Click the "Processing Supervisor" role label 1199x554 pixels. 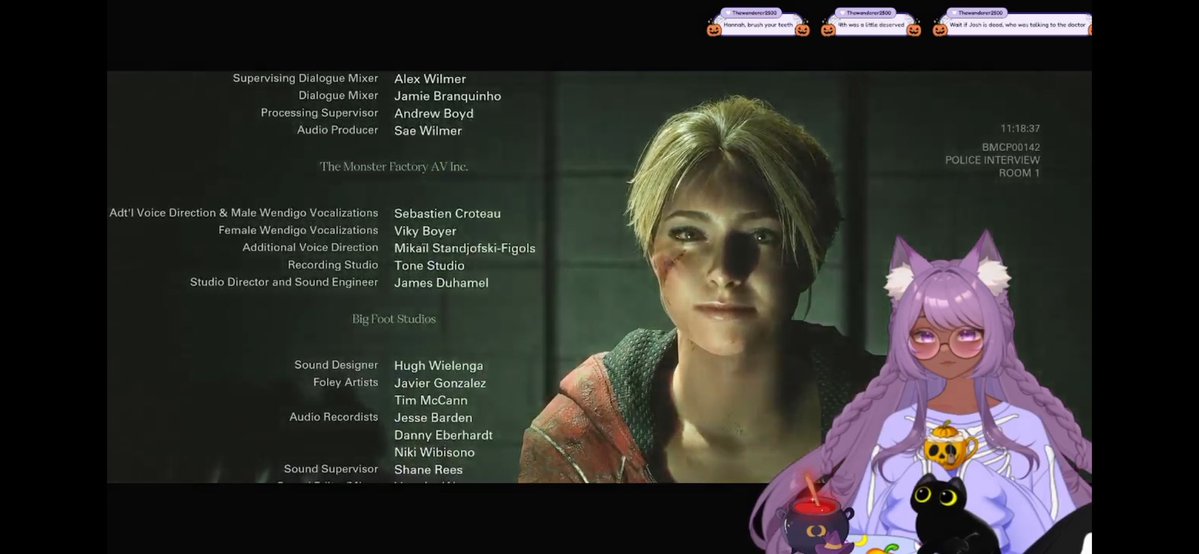point(319,112)
